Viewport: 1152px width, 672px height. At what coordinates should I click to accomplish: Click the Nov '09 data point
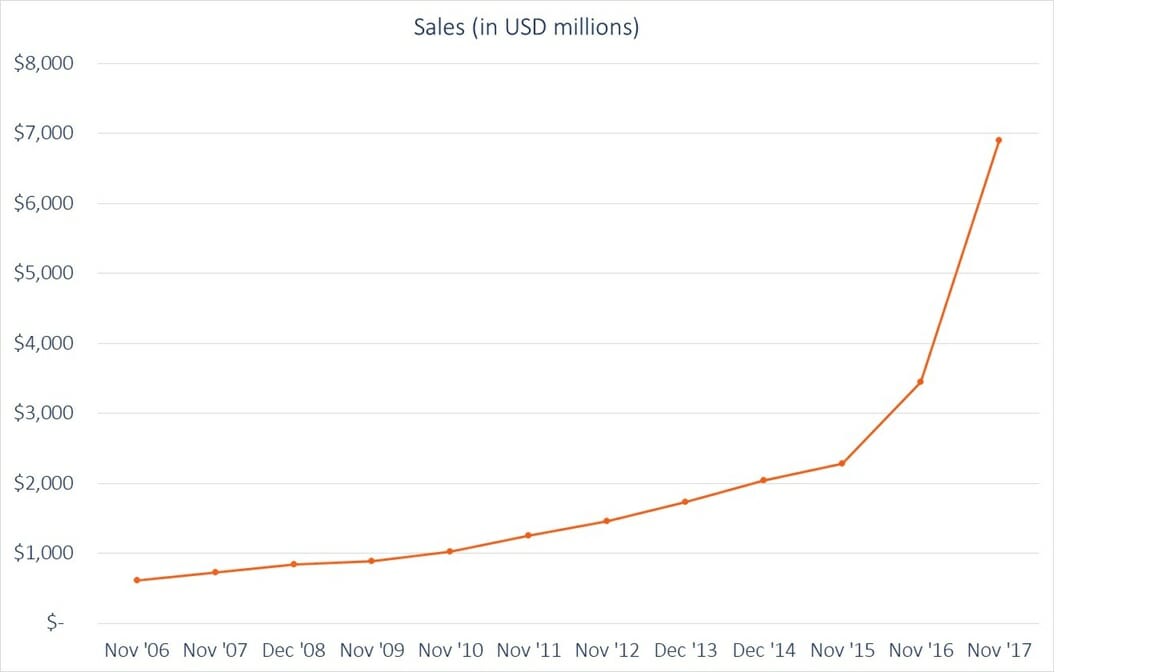pos(372,560)
